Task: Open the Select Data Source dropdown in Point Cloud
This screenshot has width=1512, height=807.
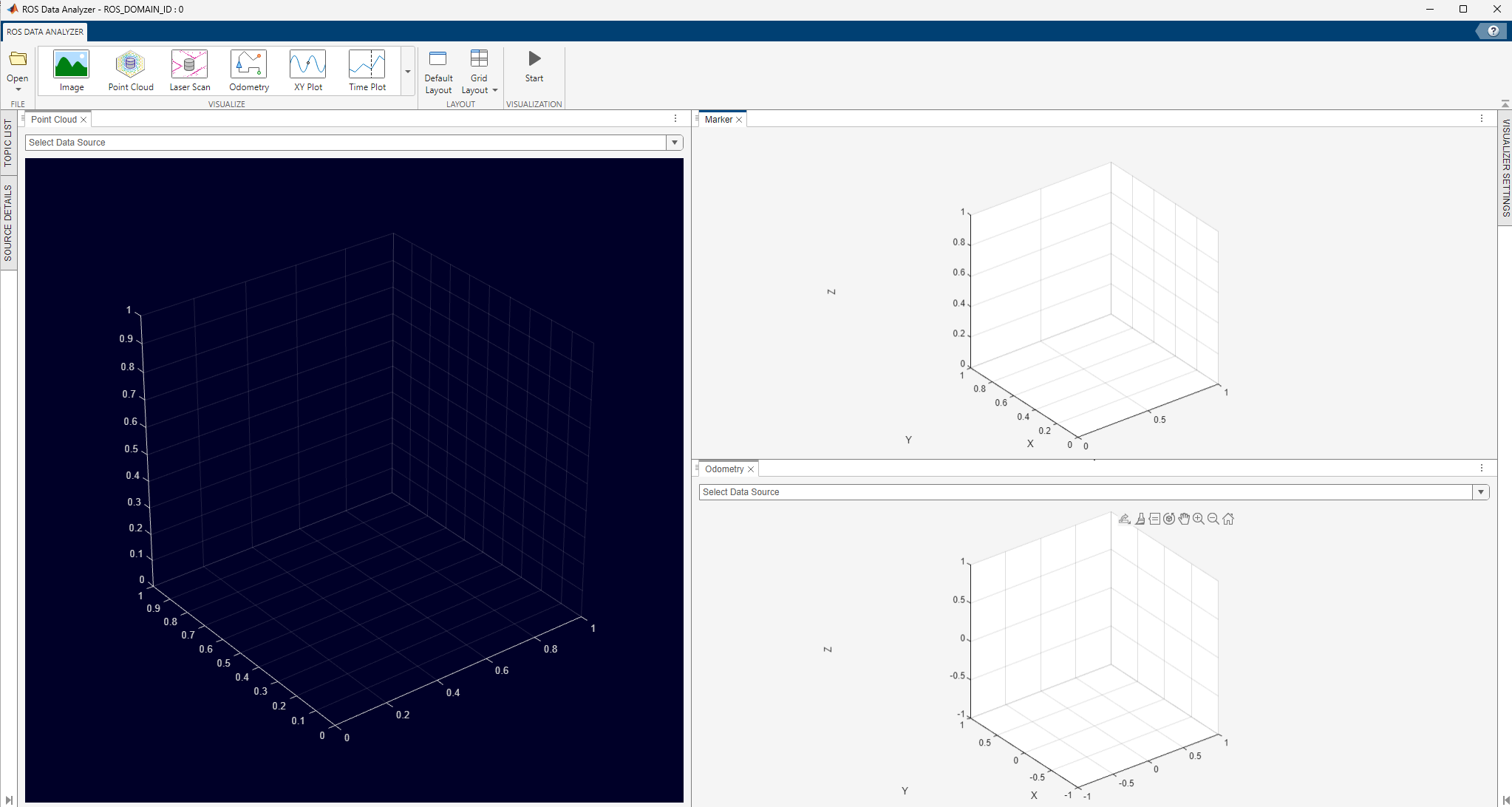Action: (x=673, y=142)
